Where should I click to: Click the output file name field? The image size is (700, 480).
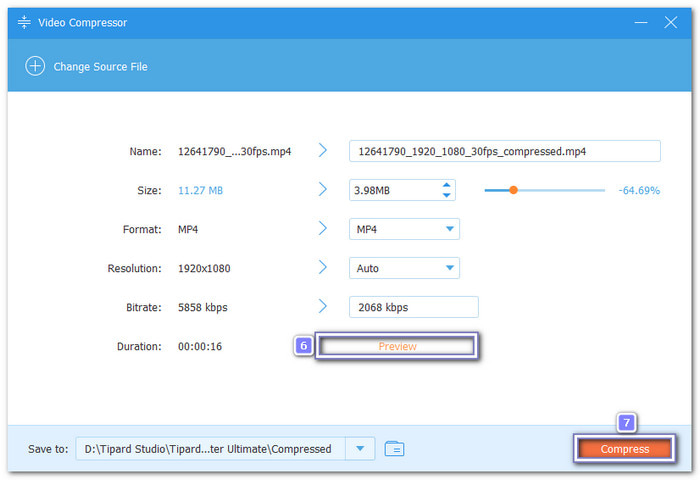(x=504, y=151)
